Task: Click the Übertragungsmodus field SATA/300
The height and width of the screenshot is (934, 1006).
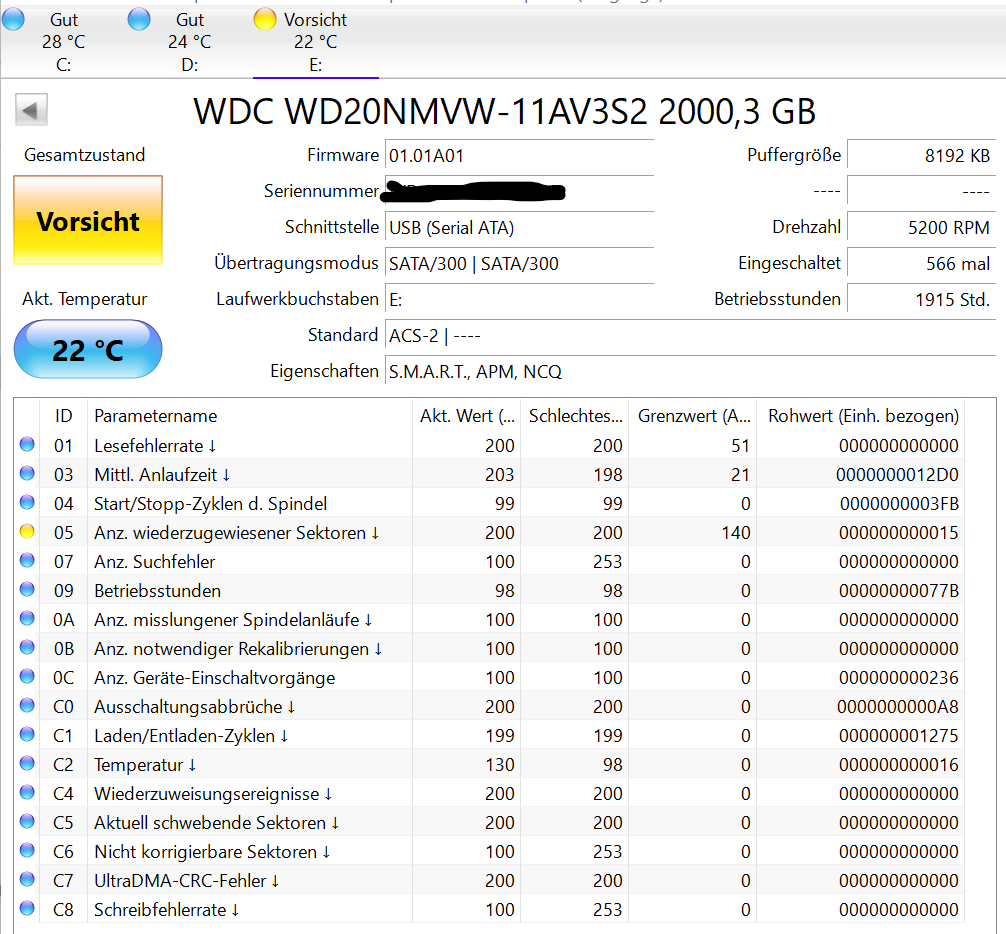Action: pyautogui.click(x=520, y=264)
